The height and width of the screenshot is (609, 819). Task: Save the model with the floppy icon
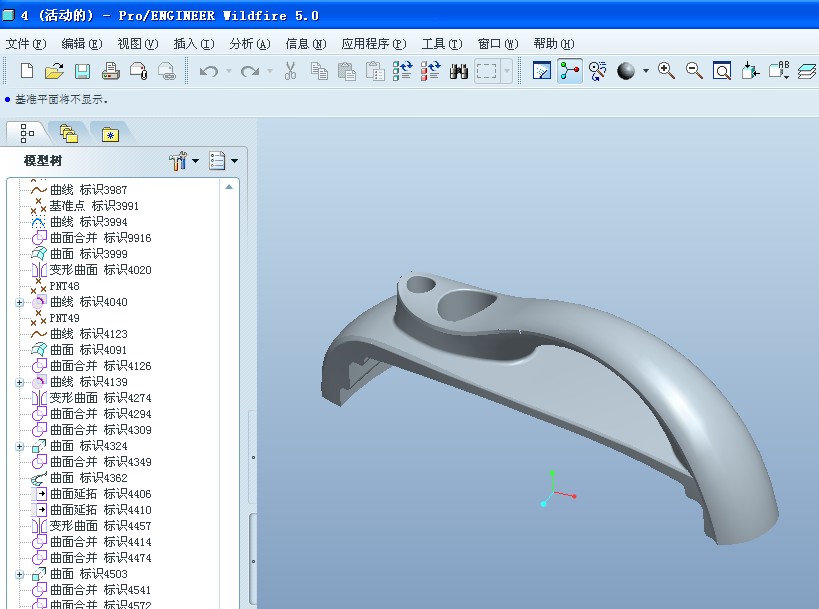click(x=83, y=71)
